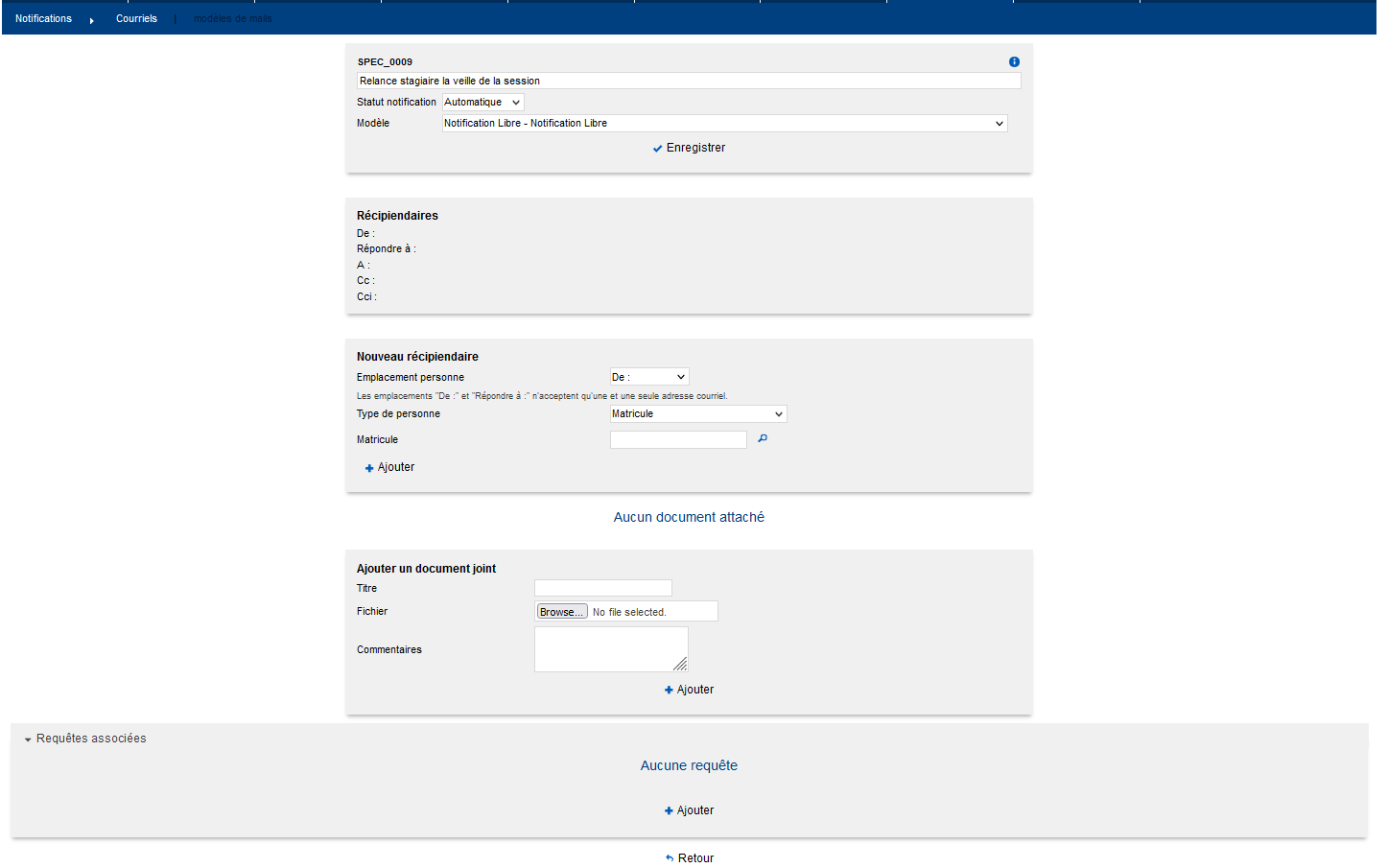Click the blue info icon
Screen dimensions: 1388x868
(1014, 62)
